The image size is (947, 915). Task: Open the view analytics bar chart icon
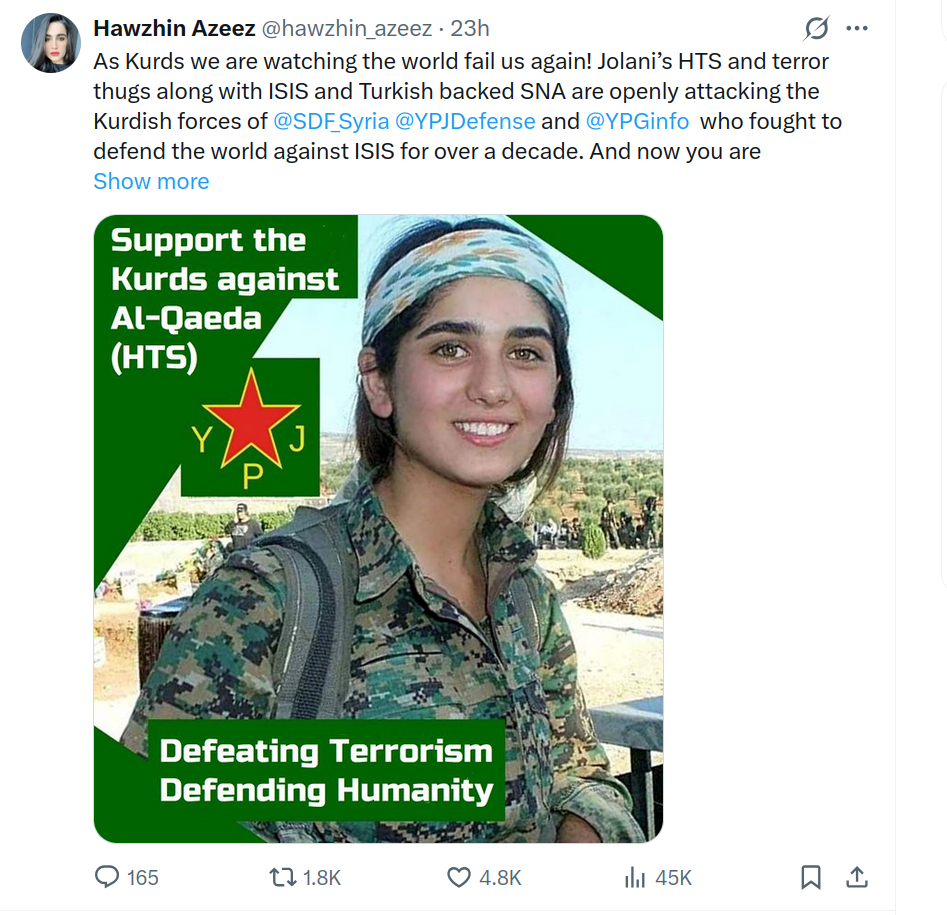click(635, 877)
